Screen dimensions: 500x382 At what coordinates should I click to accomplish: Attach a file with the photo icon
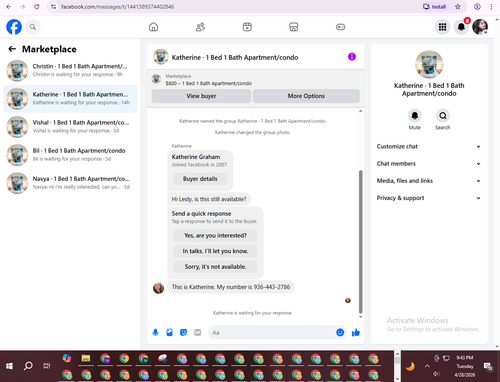pos(169,332)
